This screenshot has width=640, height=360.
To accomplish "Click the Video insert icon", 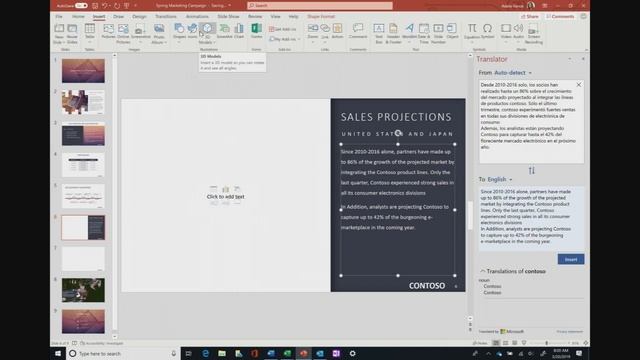I will (x=506, y=28).
